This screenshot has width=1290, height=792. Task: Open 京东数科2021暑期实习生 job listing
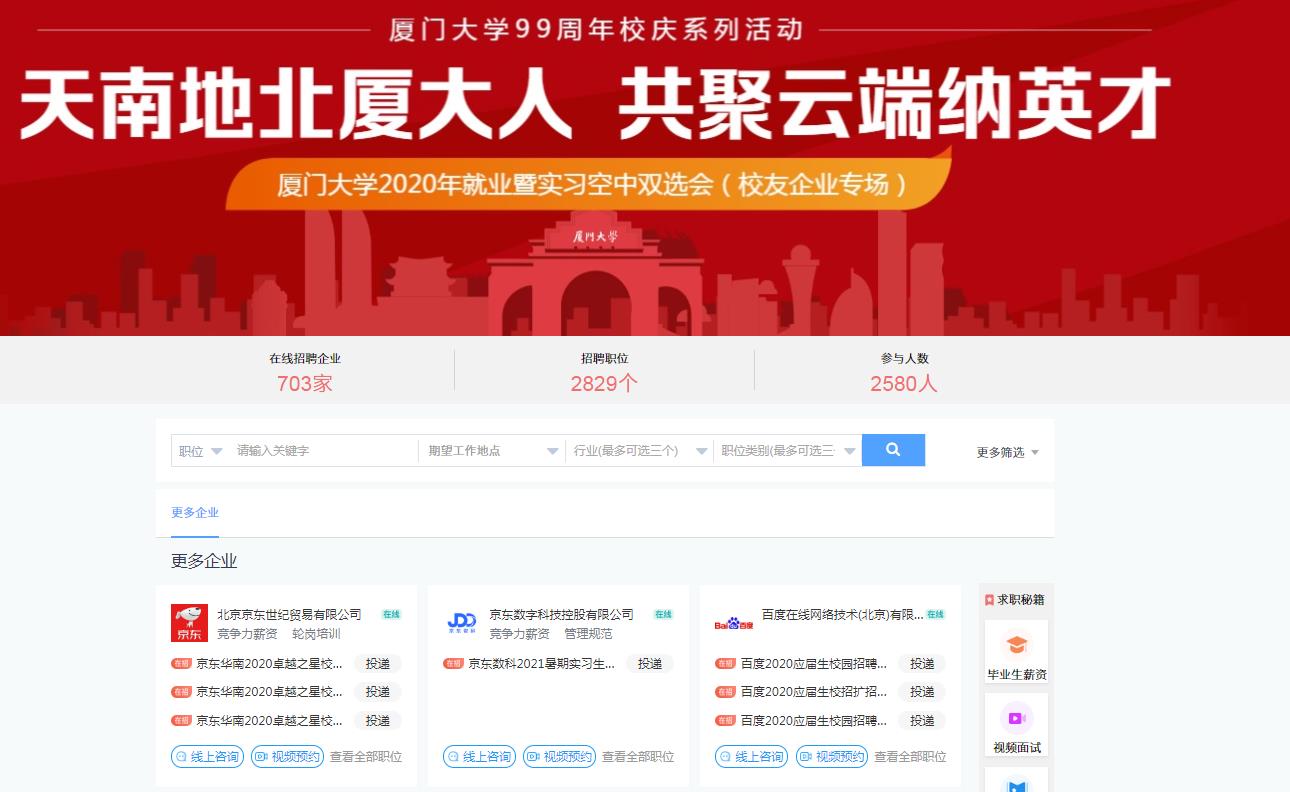541,663
